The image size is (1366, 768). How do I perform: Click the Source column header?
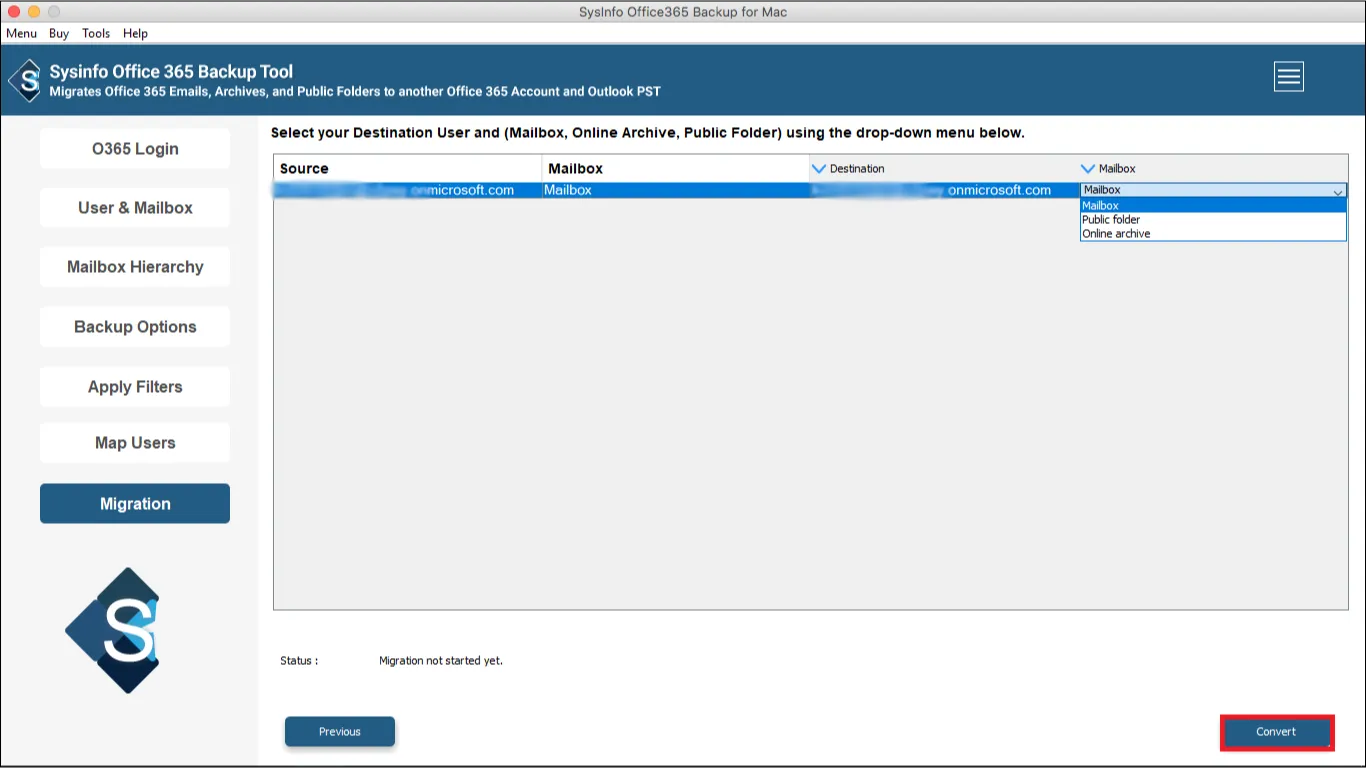pos(407,169)
